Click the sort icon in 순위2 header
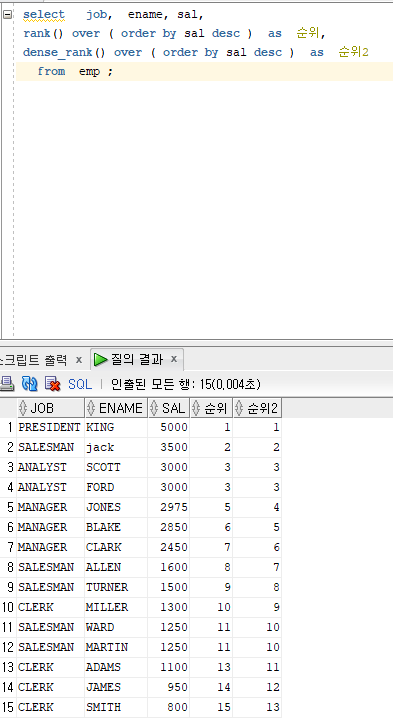Image resolution: width=393 pixels, height=721 pixels. coord(239,408)
